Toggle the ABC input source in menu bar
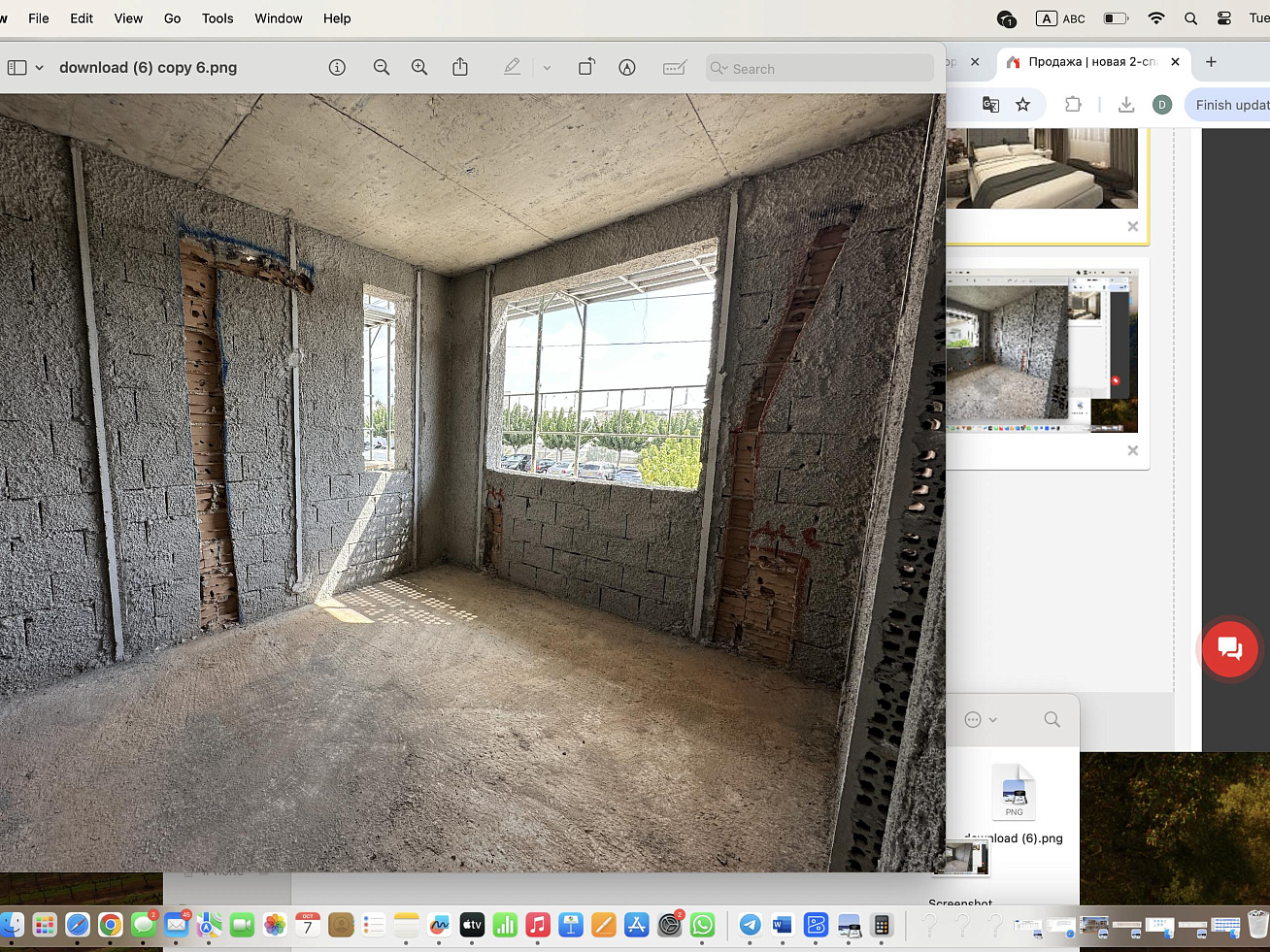Screen dimensions: 1270x952 [x=1061, y=18]
